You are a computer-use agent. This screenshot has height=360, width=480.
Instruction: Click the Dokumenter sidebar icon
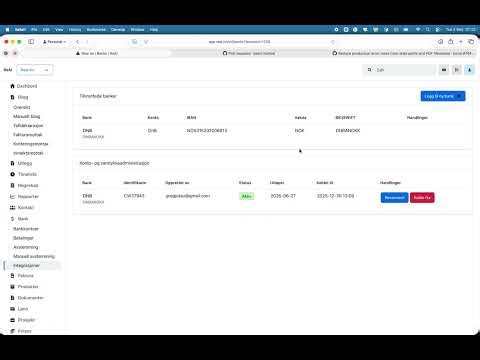pos(12,298)
